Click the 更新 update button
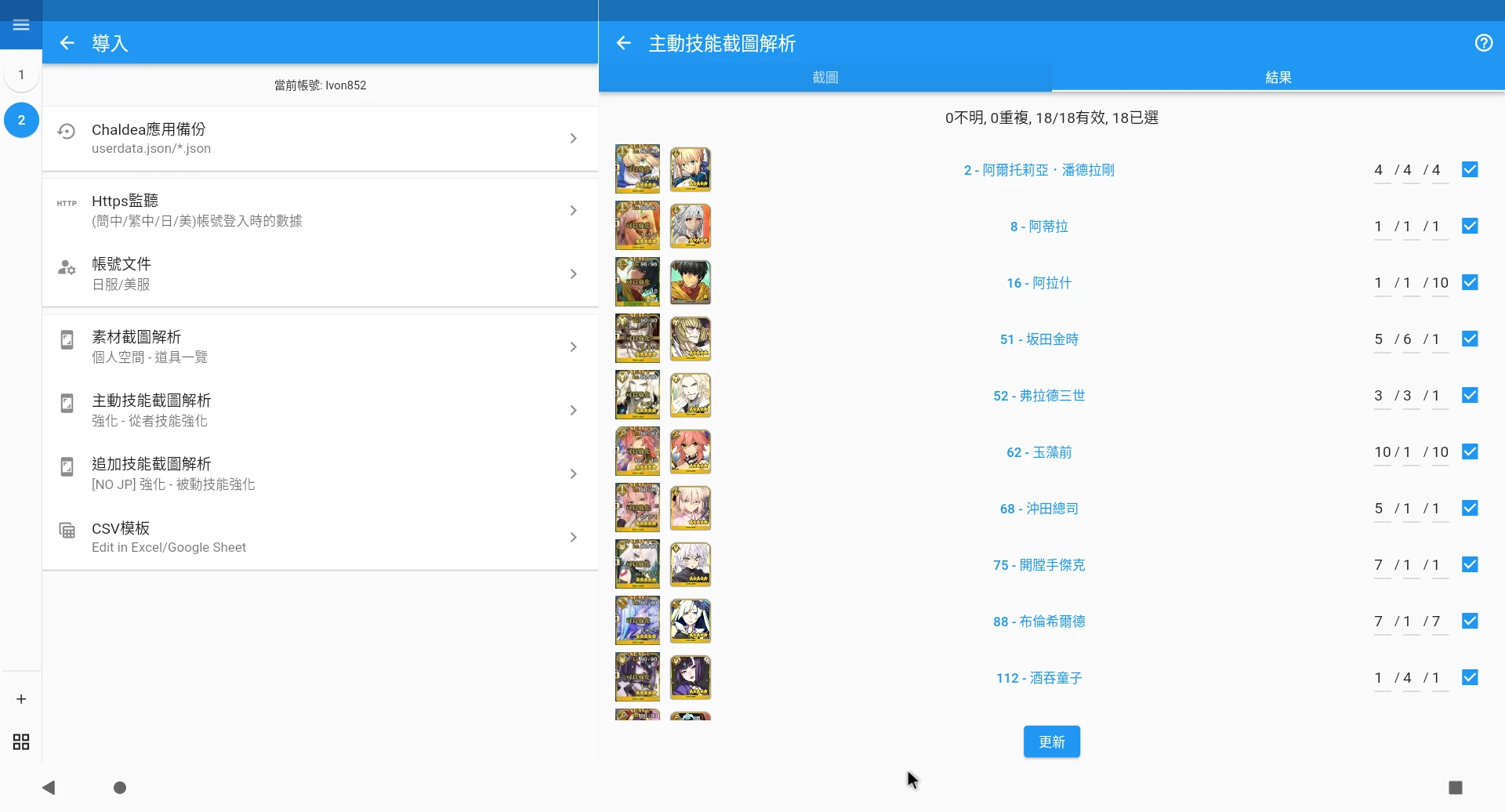Screen dimensions: 1505x812 coord(1052,741)
